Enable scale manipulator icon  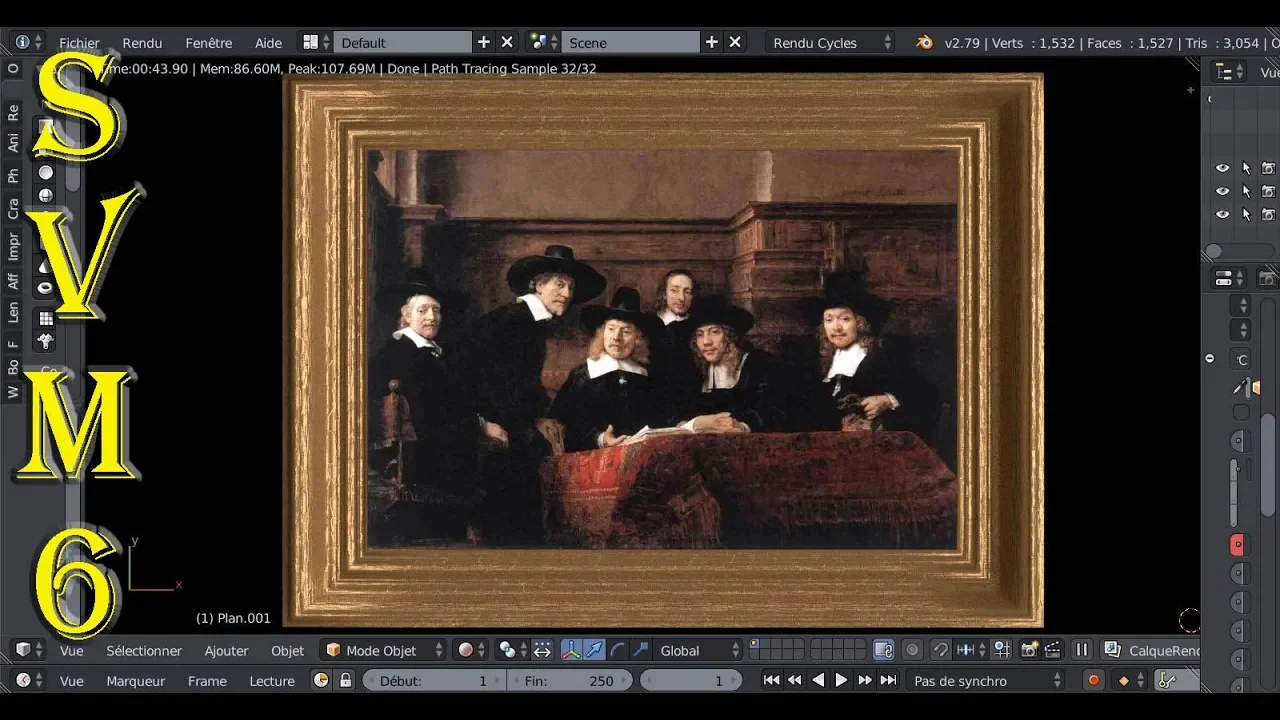(x=641, y=650)
